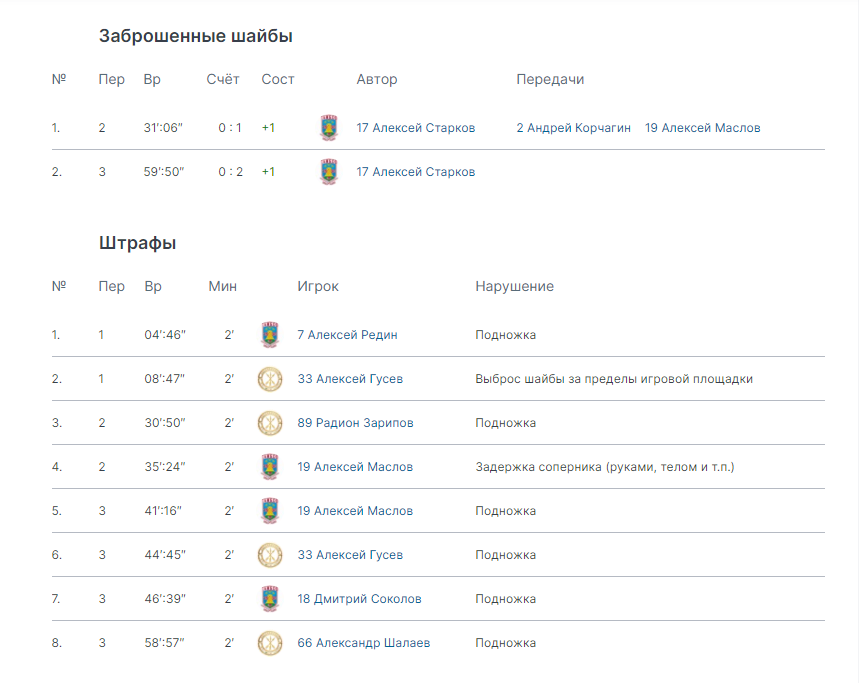Open assist player 2 Андрей Корчагин
This screenshot has height=683, width=859.
tap(574, 128)
